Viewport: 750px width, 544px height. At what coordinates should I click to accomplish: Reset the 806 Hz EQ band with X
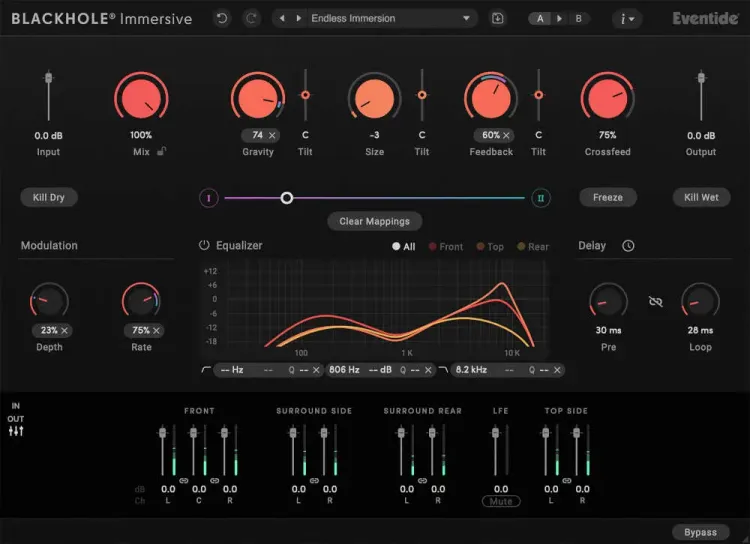coord(428,370)
